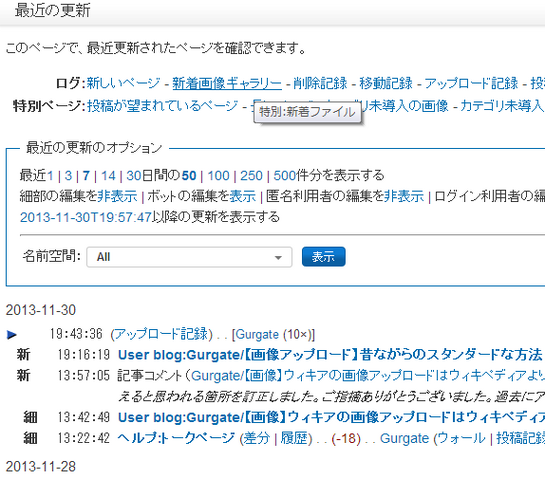Show changes since 2013-11-30T19:57:47

pos(86,217)
